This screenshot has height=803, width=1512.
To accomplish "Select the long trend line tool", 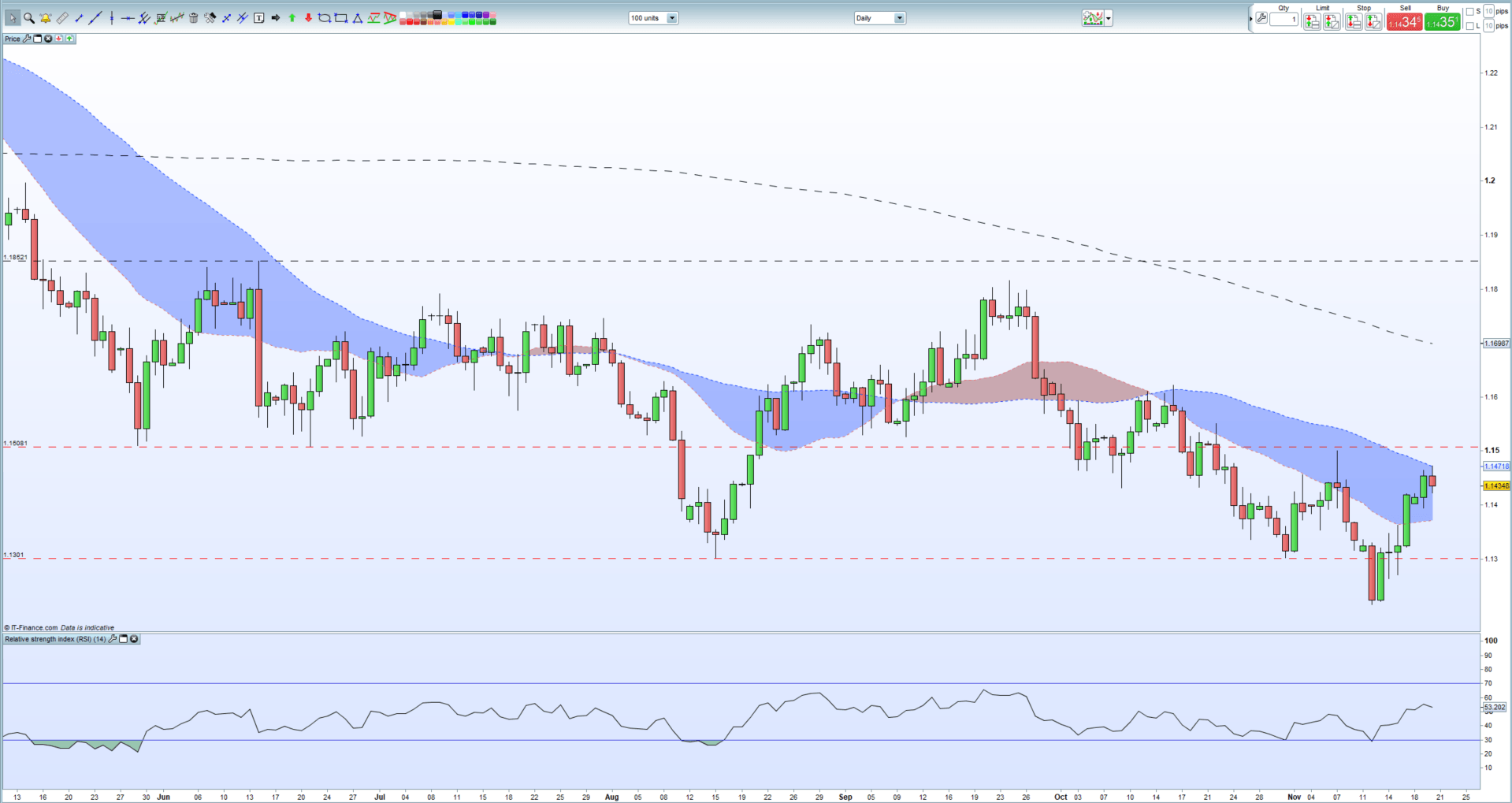I will (95, 18).
